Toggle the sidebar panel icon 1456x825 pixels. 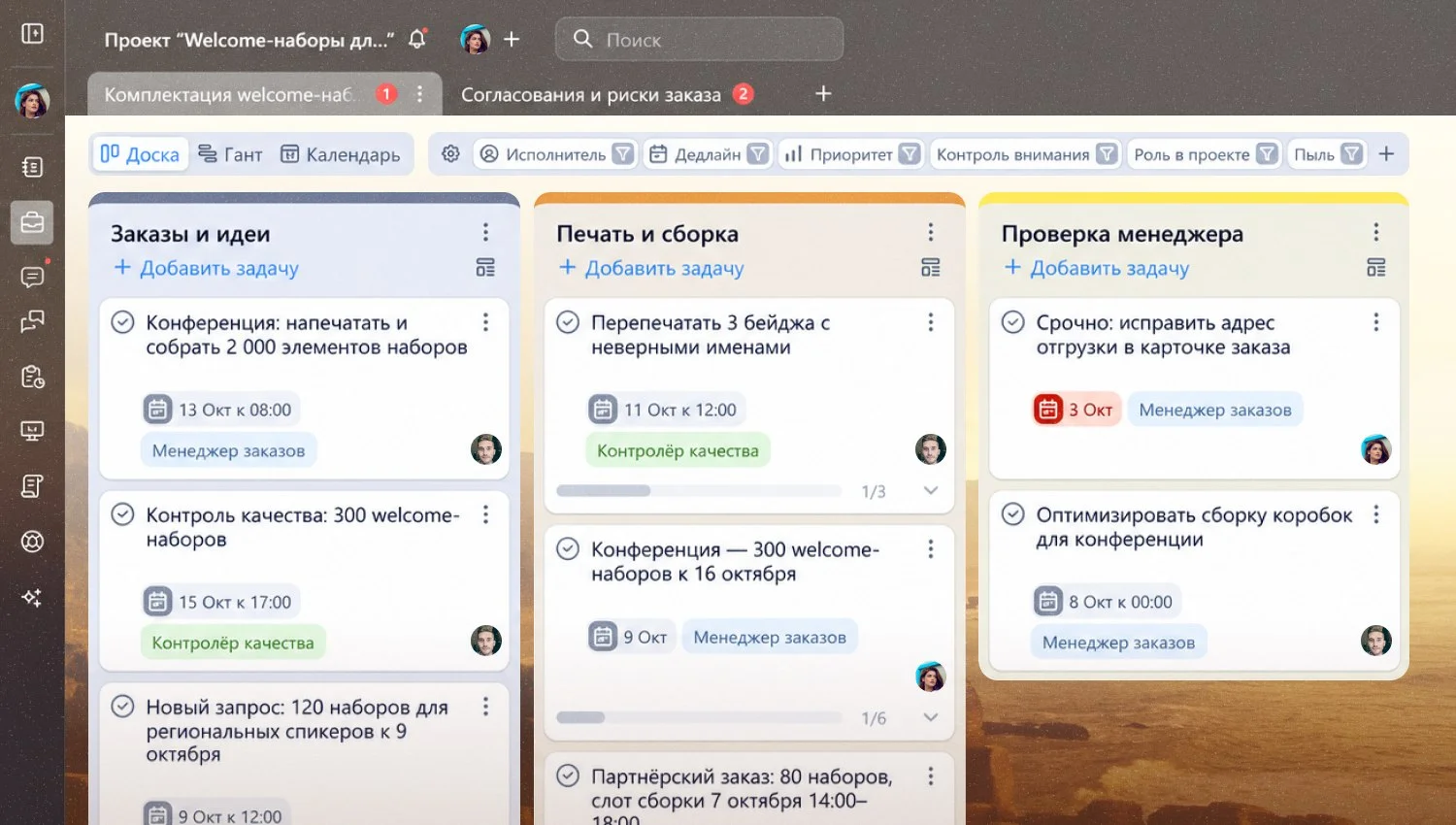(x=32, y=34)
